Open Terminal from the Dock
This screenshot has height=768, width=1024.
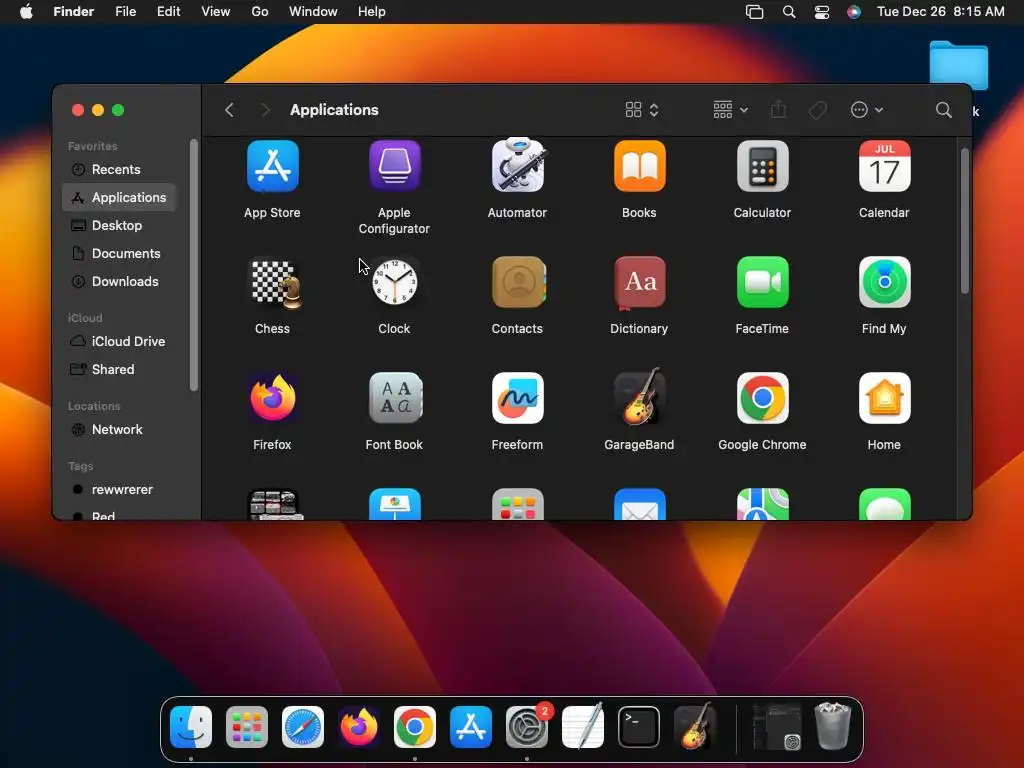(x=639, y=727)
